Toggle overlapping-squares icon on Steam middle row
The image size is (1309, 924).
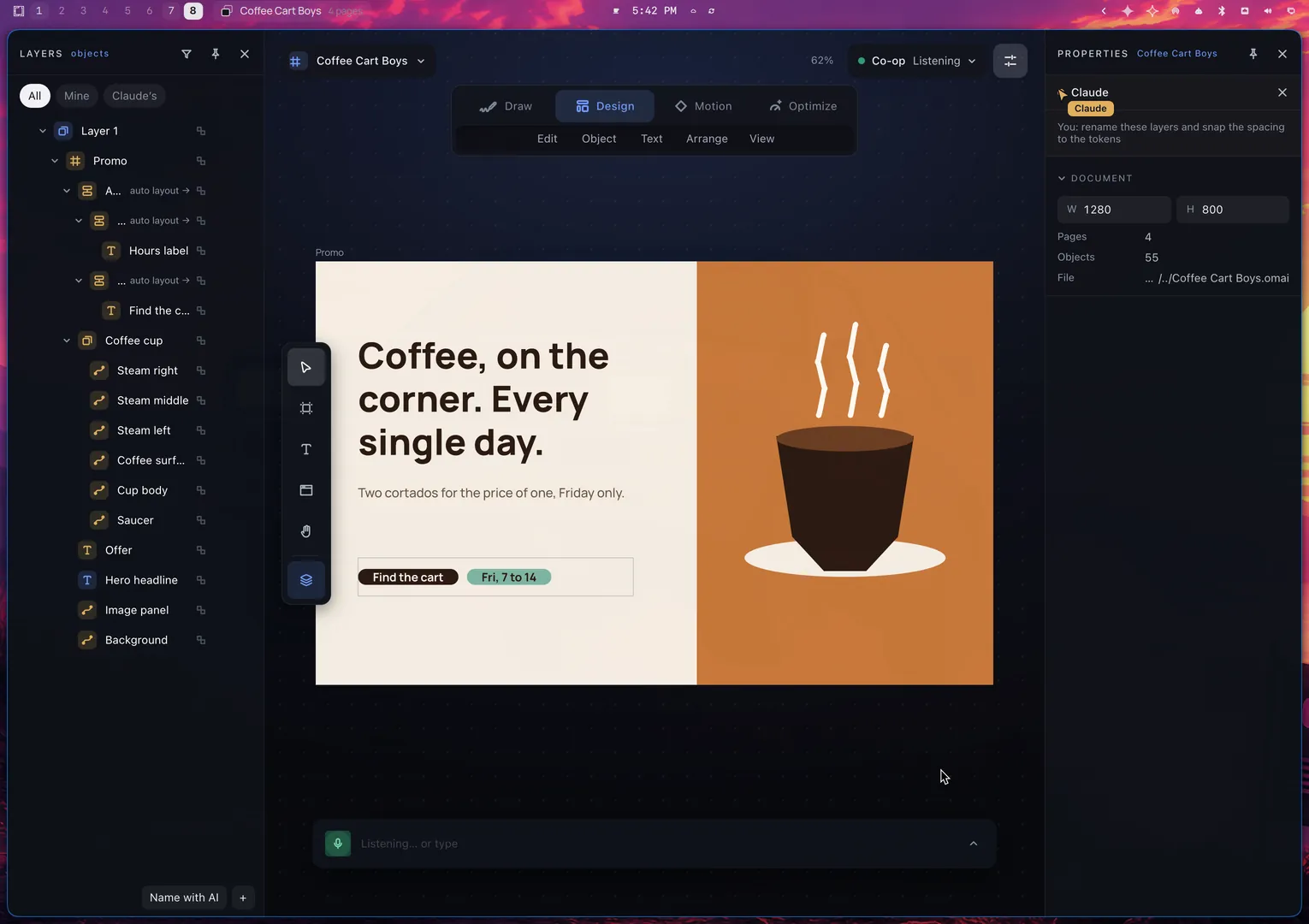coord(201,400)
